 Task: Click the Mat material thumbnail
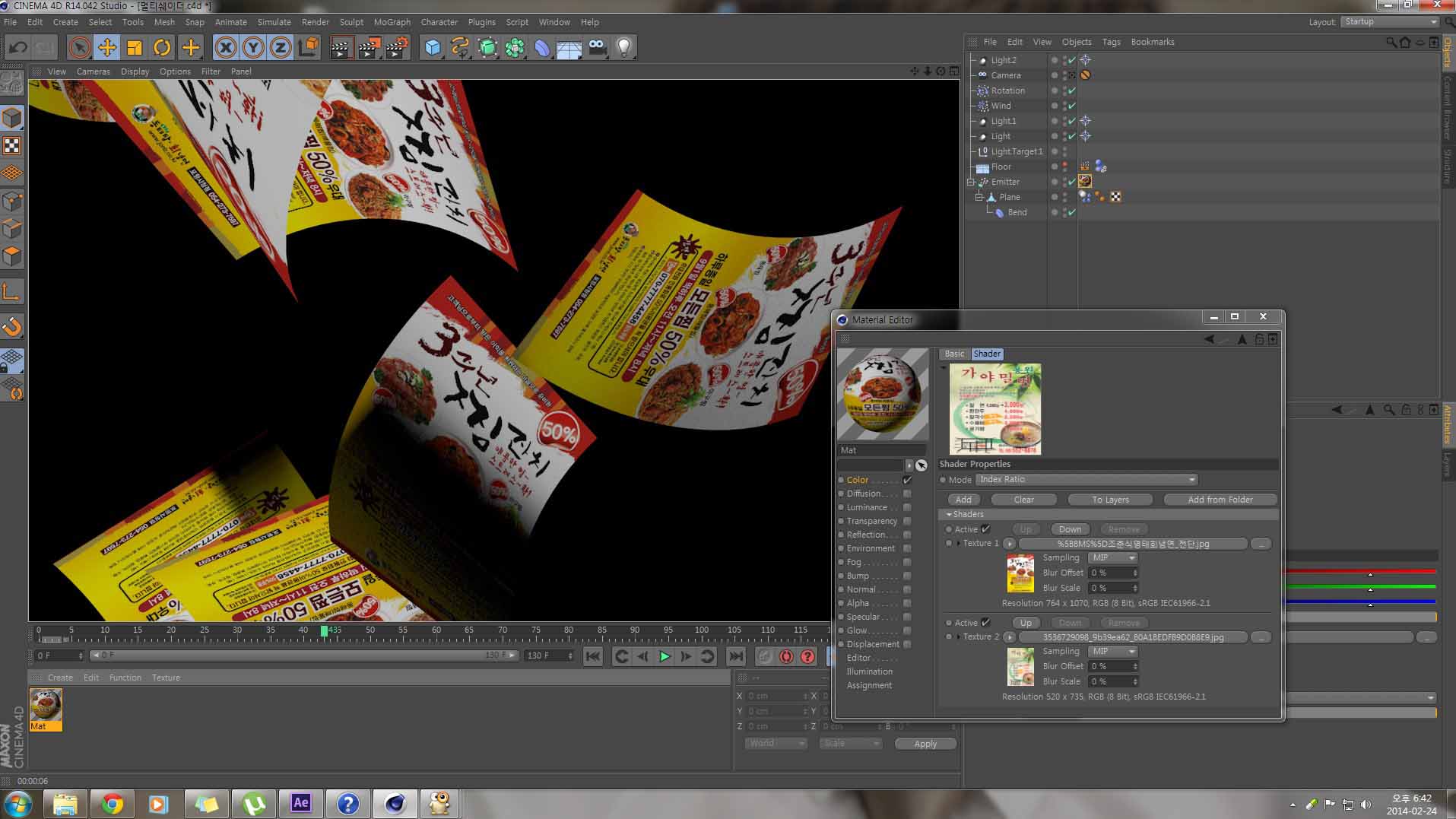(46, 709)
